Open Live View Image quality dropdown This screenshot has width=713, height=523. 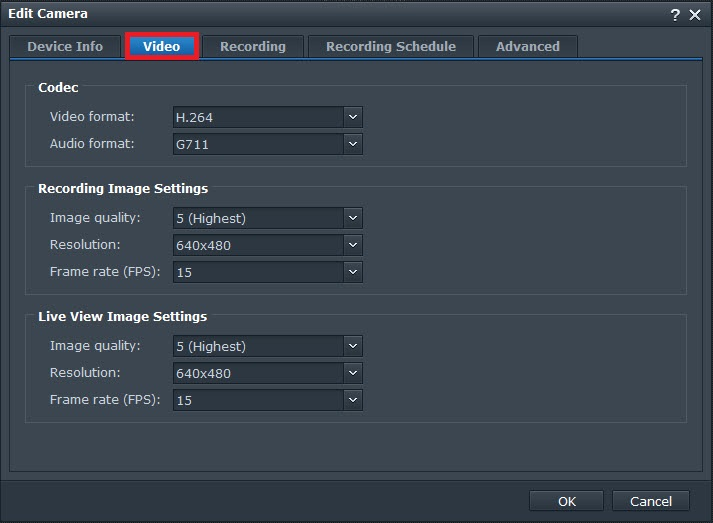click(352, 346)
